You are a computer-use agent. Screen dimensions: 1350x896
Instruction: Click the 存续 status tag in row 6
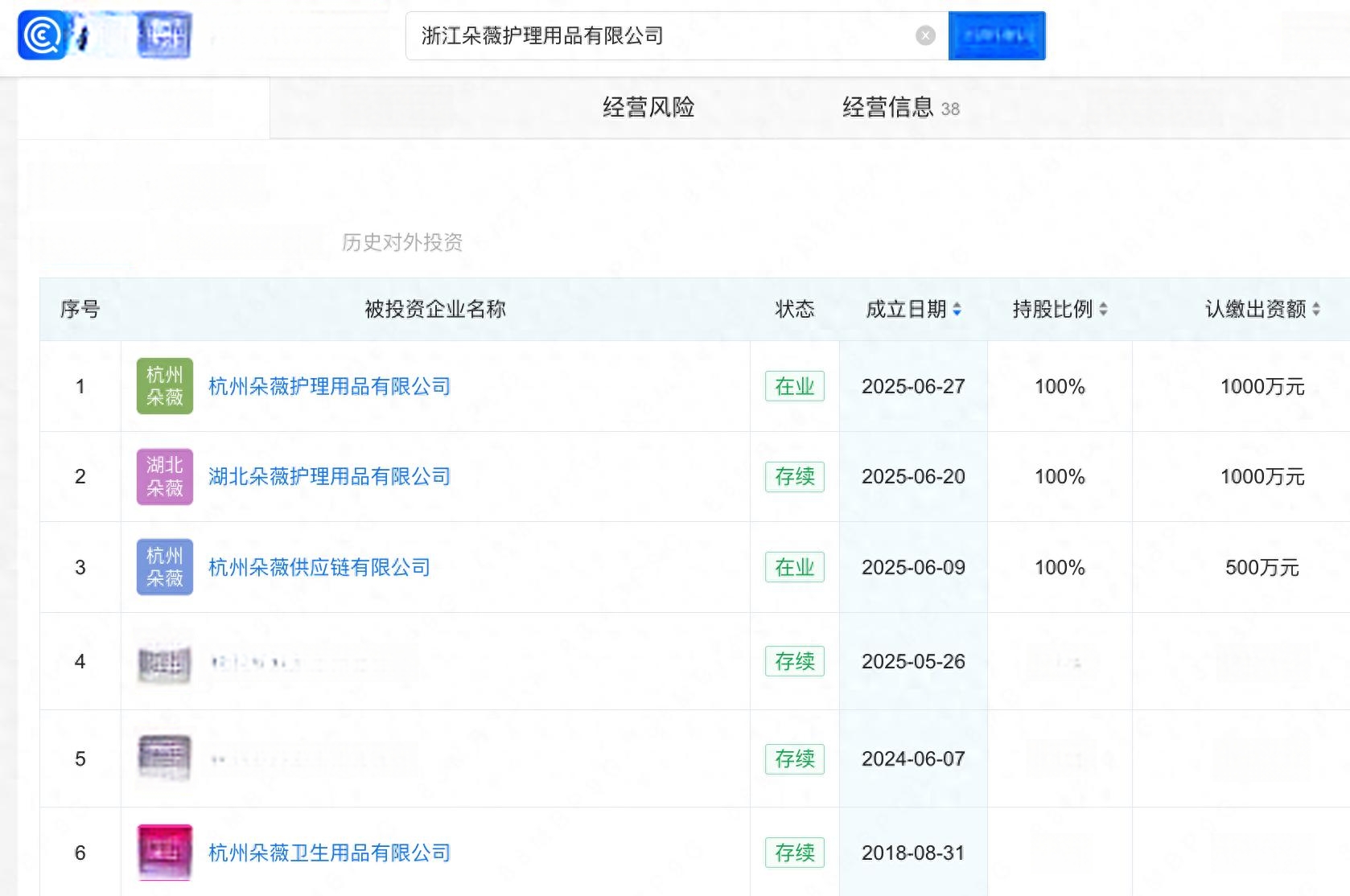[795, 853]
